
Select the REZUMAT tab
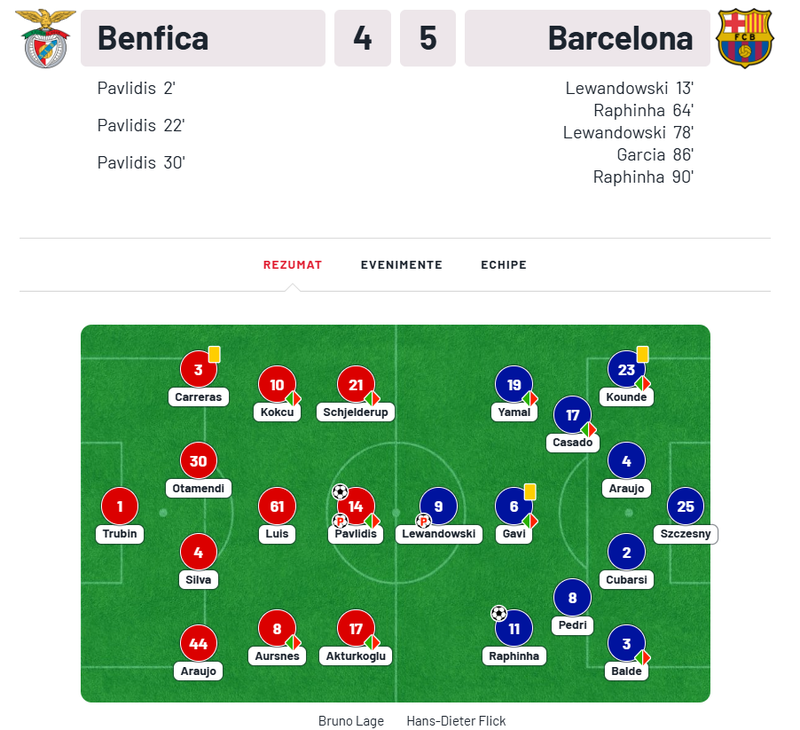tap(292, 265)
